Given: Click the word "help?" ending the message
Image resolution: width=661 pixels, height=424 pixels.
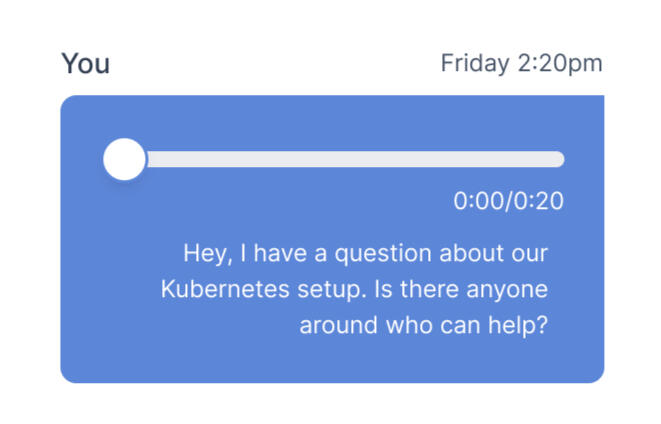Looking at the screenshot, I should 520,326.
